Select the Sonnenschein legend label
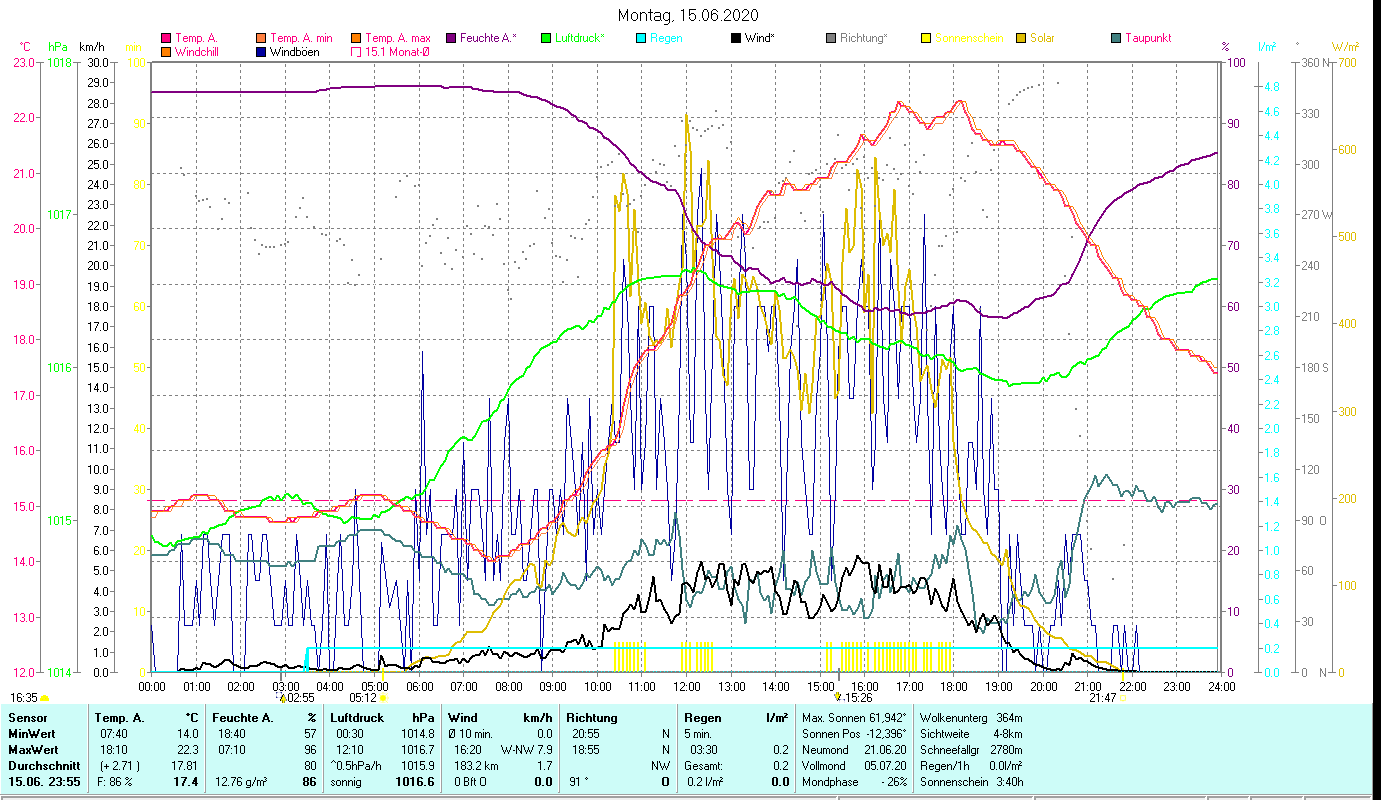This screenshot has width=1381, height=800. coord(966,39)
